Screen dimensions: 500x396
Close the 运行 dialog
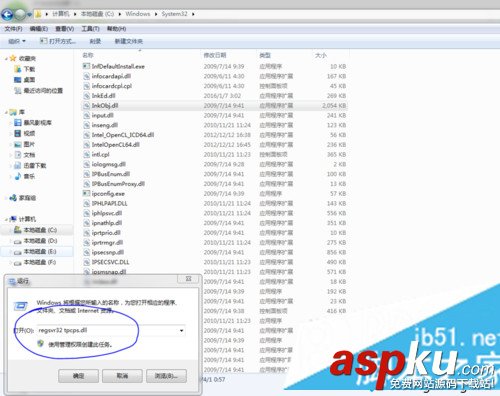189,279
